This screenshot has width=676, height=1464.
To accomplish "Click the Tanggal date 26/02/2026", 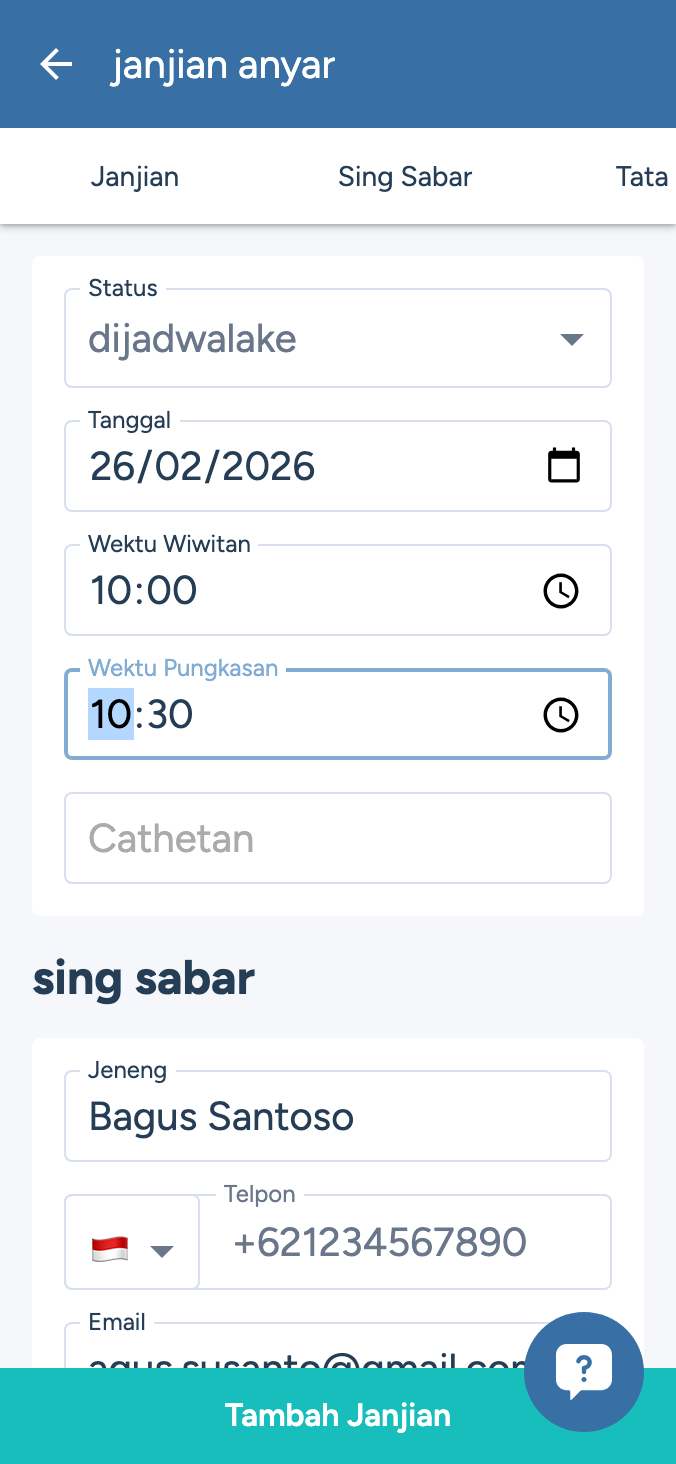I will click(x=203, y=467).
